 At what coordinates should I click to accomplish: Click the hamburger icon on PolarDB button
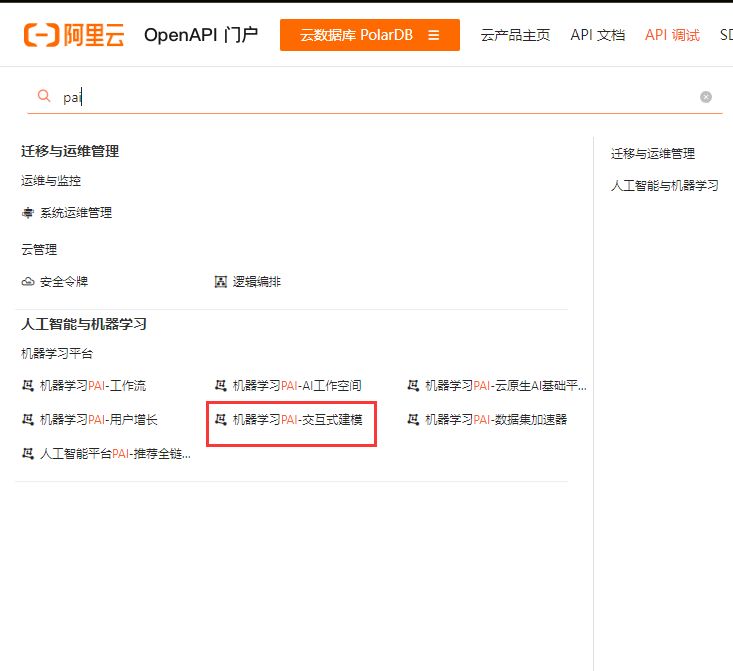point(433,35)
